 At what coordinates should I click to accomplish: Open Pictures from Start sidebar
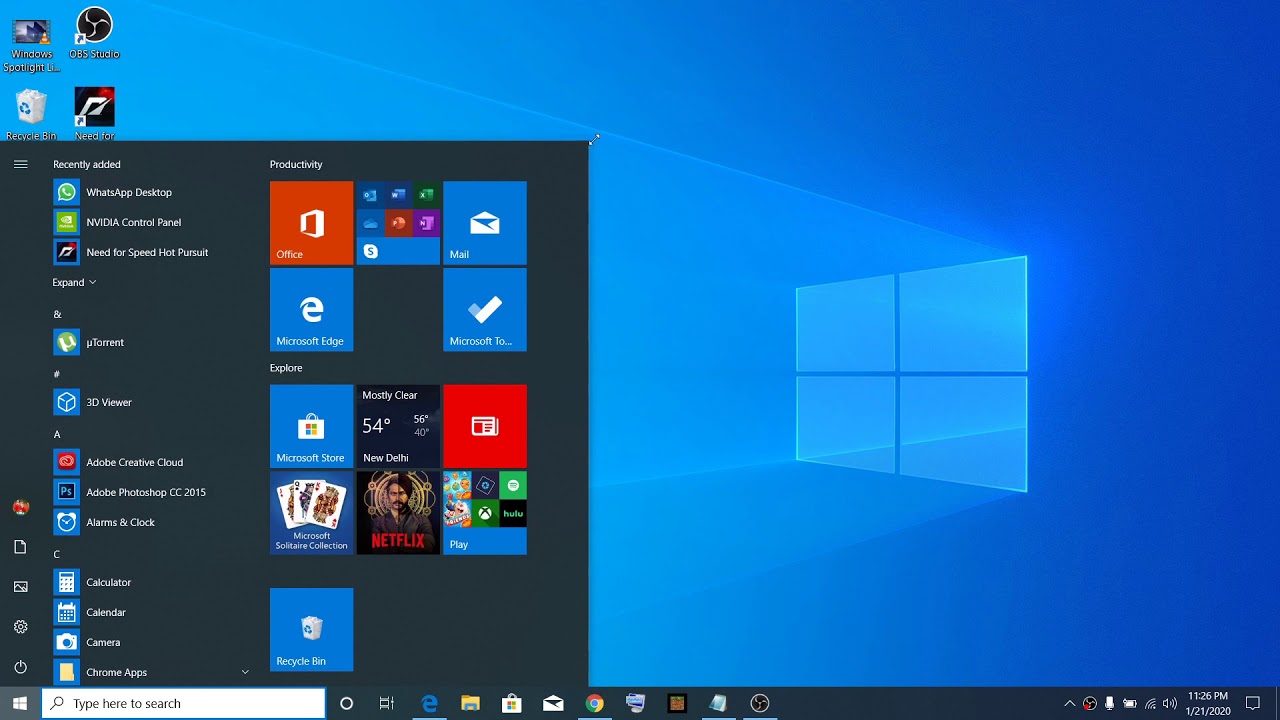[20, 587]
